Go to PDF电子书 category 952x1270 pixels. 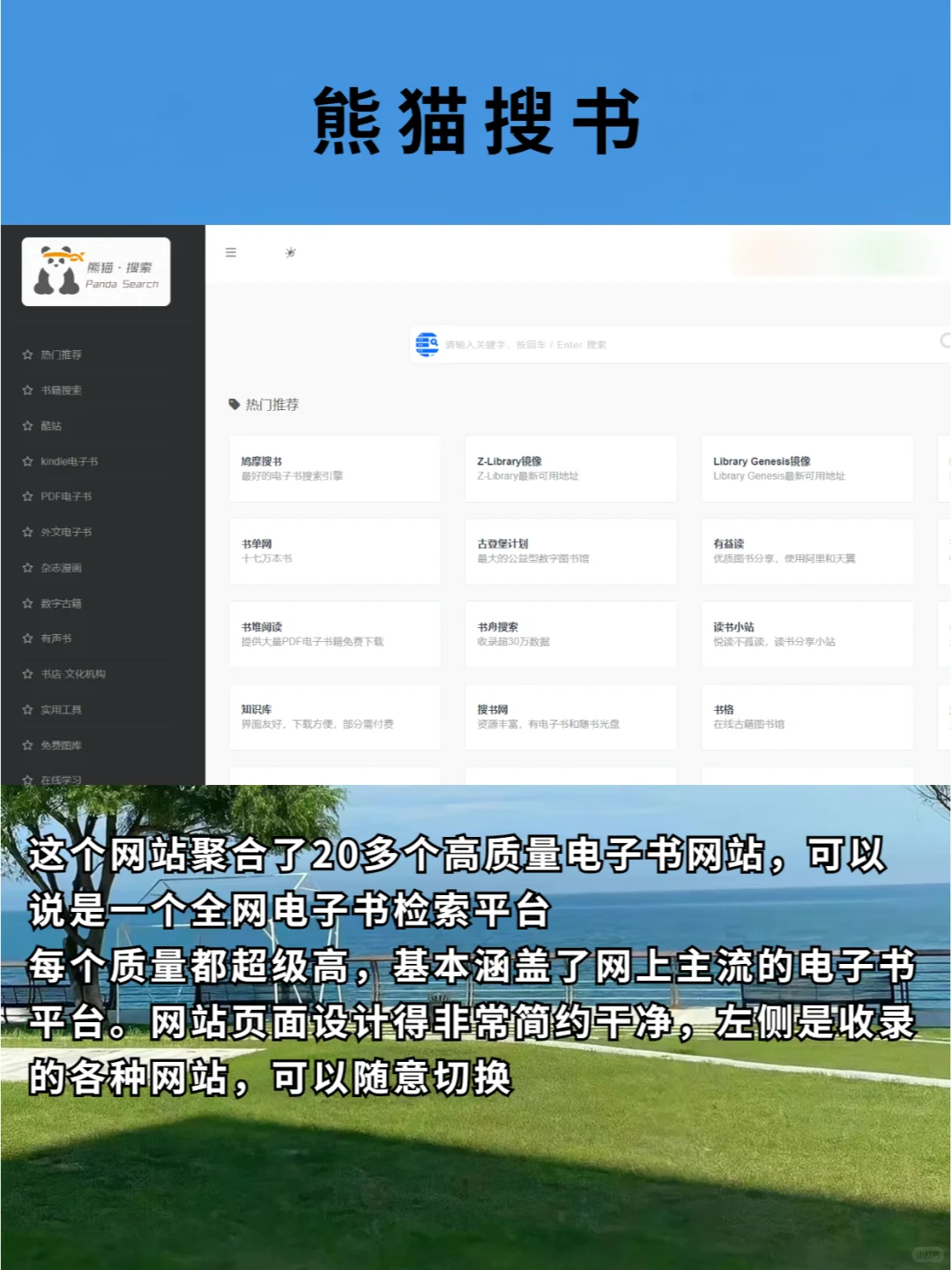(66, 497)
